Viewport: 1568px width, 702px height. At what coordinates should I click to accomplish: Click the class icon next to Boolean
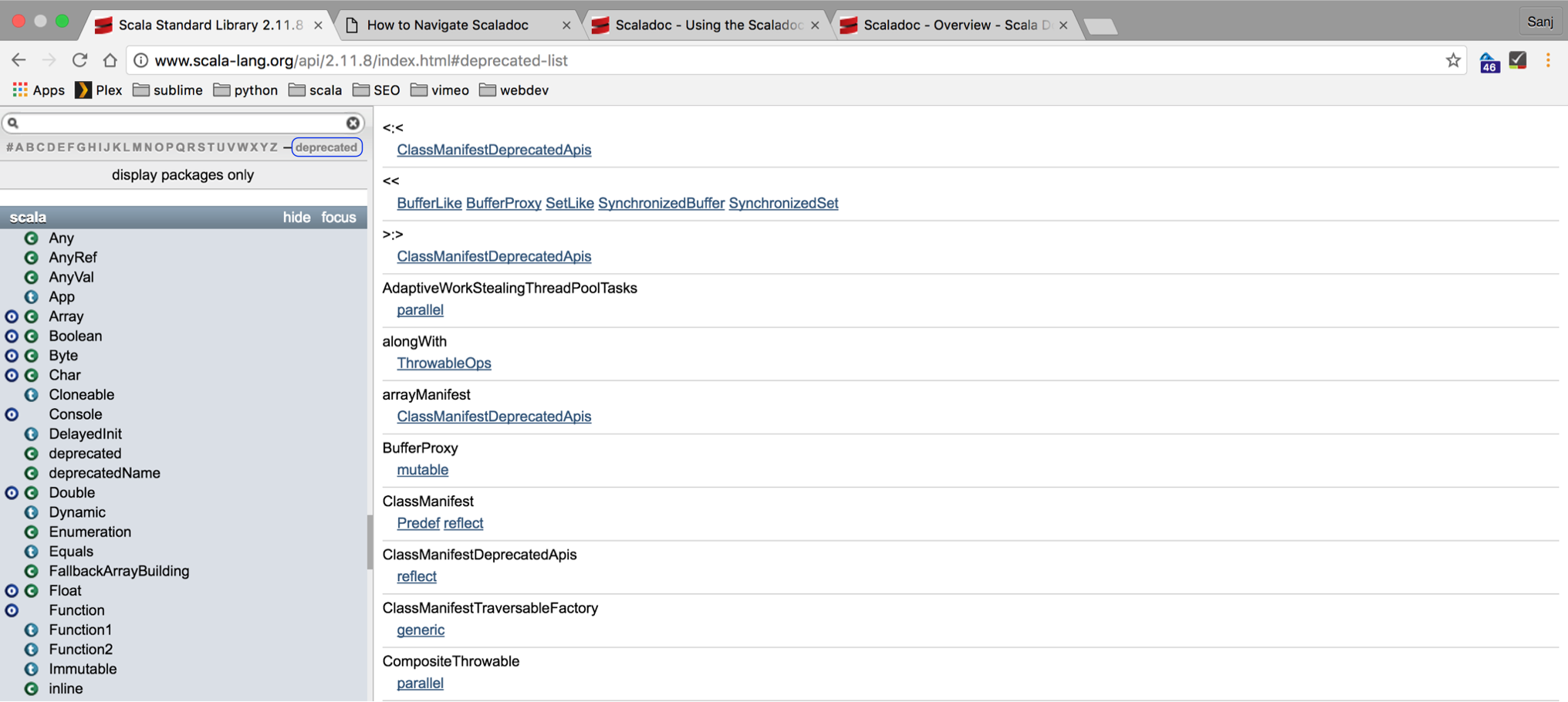(x=32, y=336)
